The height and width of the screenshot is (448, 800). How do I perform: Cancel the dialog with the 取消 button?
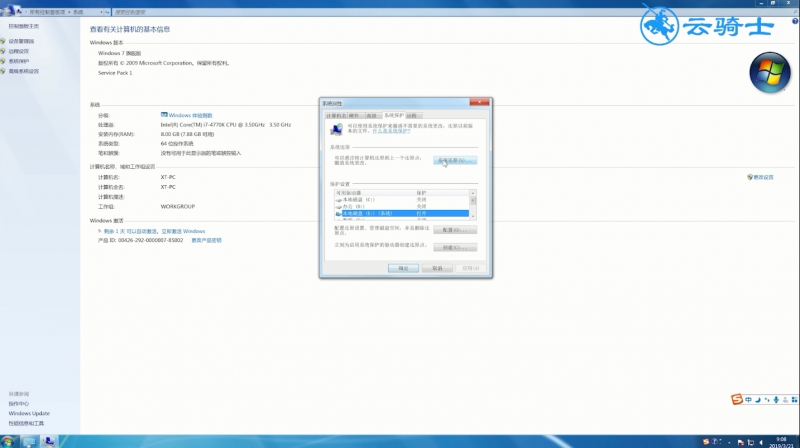coord(437,268)
